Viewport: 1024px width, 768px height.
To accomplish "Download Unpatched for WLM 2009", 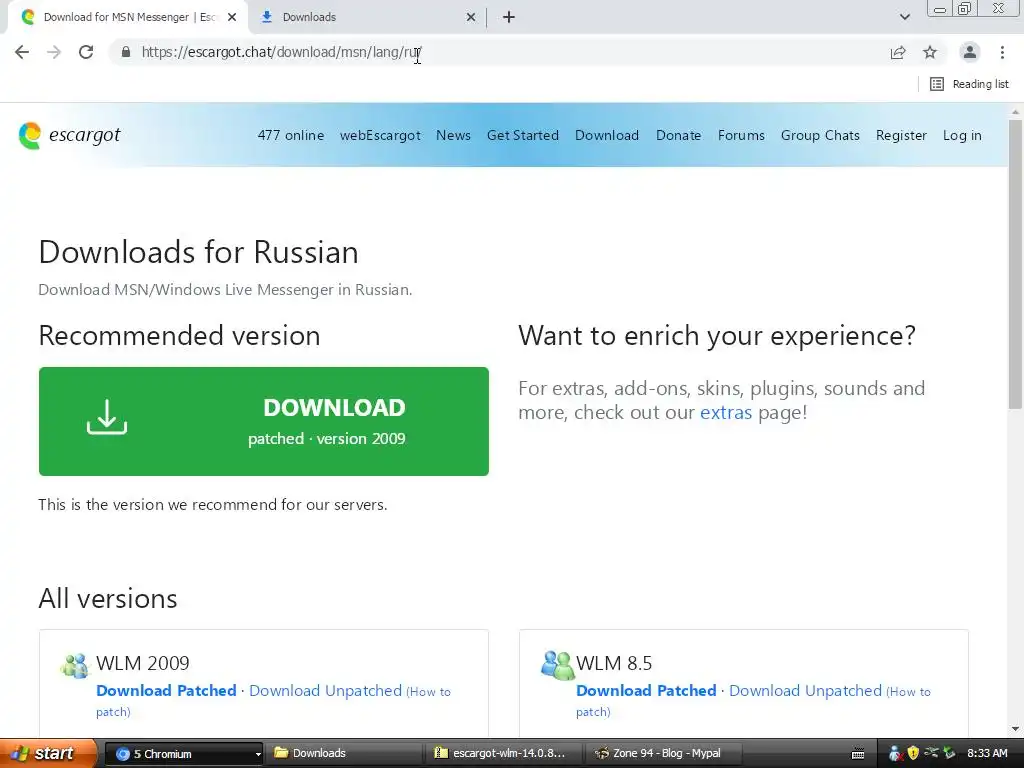I will click(x=325, y=690).
